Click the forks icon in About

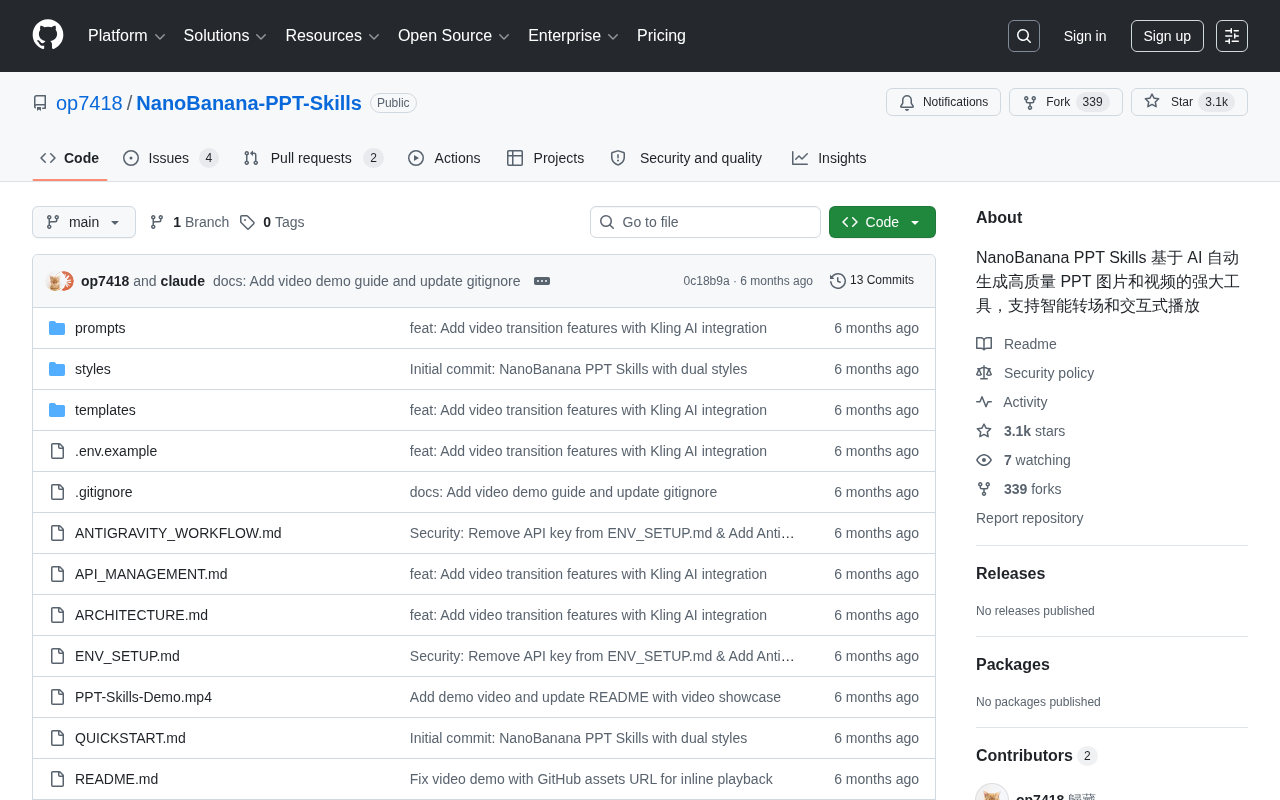tap(984, 489)
